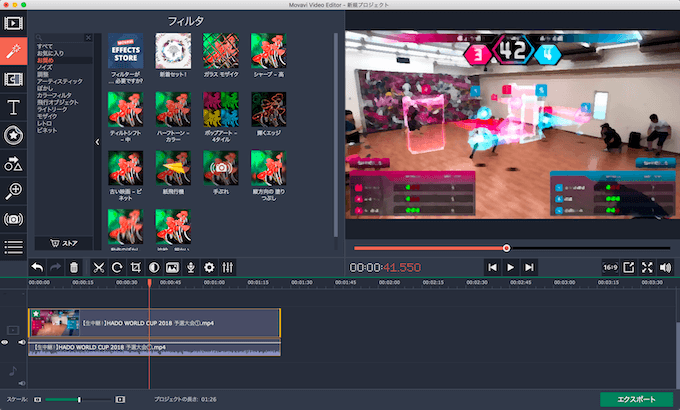
Task: Select the ライトリーク filter category
Action: click(52, 109)
